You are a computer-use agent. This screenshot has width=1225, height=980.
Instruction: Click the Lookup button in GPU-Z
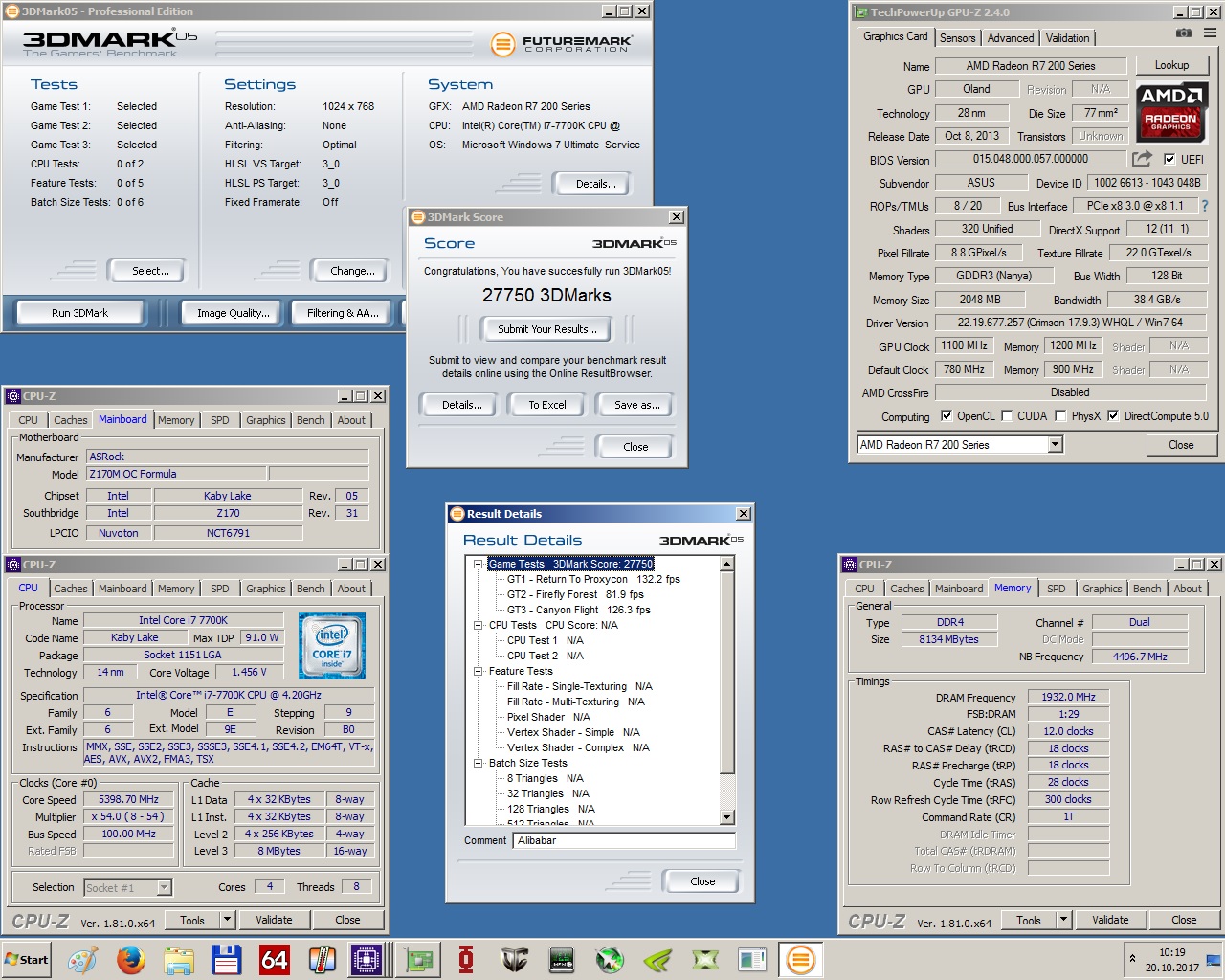(x=1171, y=65)
